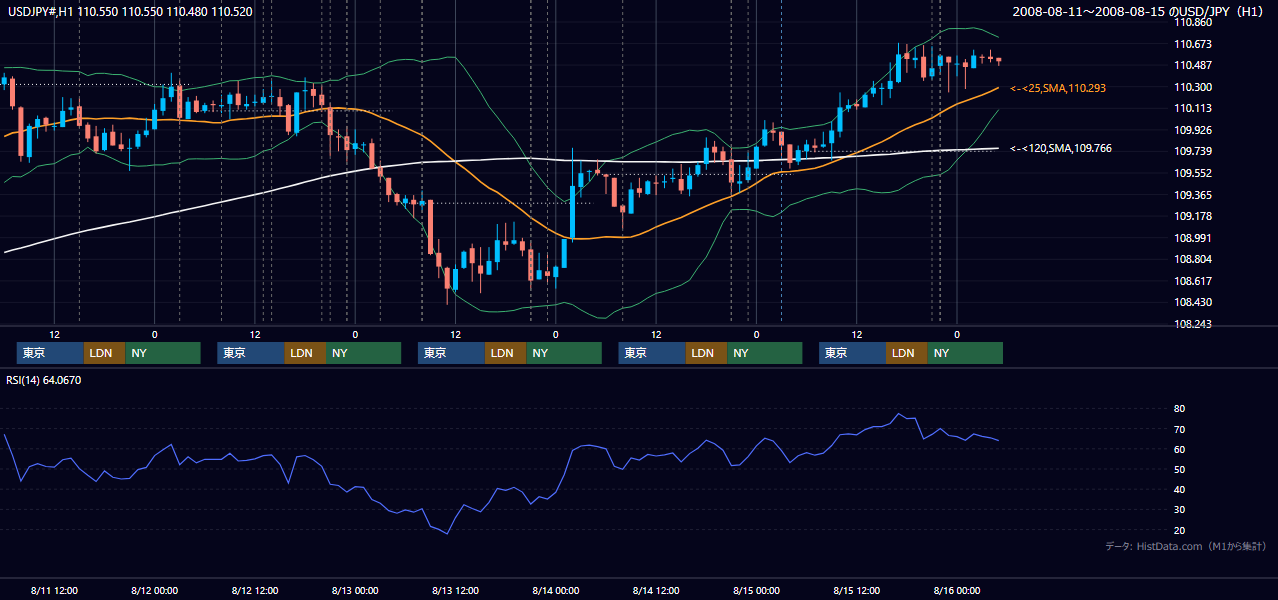
Task: Click the RSI scale value 40
Action: [1179, 489]
